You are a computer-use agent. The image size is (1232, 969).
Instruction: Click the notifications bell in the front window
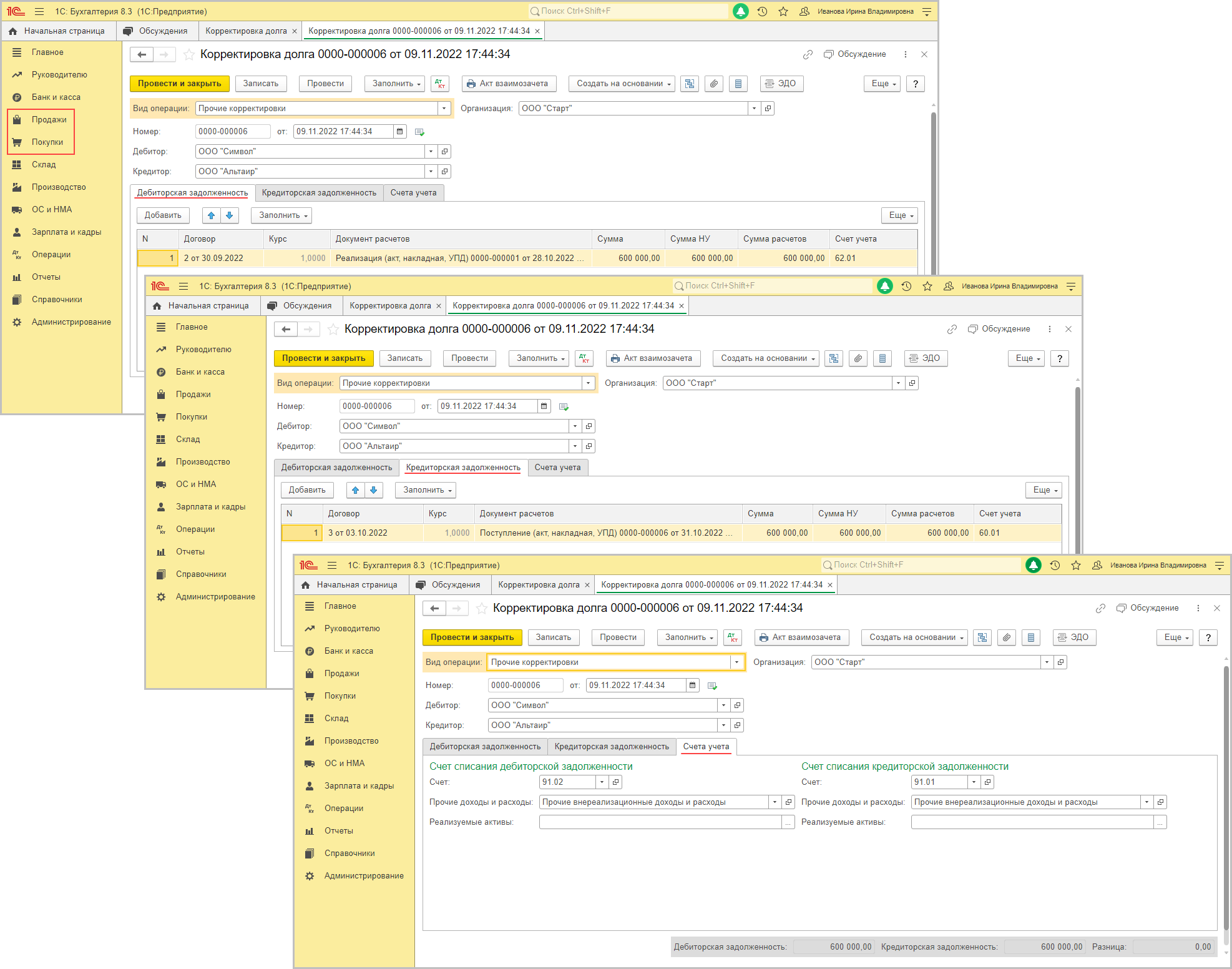1034,565
